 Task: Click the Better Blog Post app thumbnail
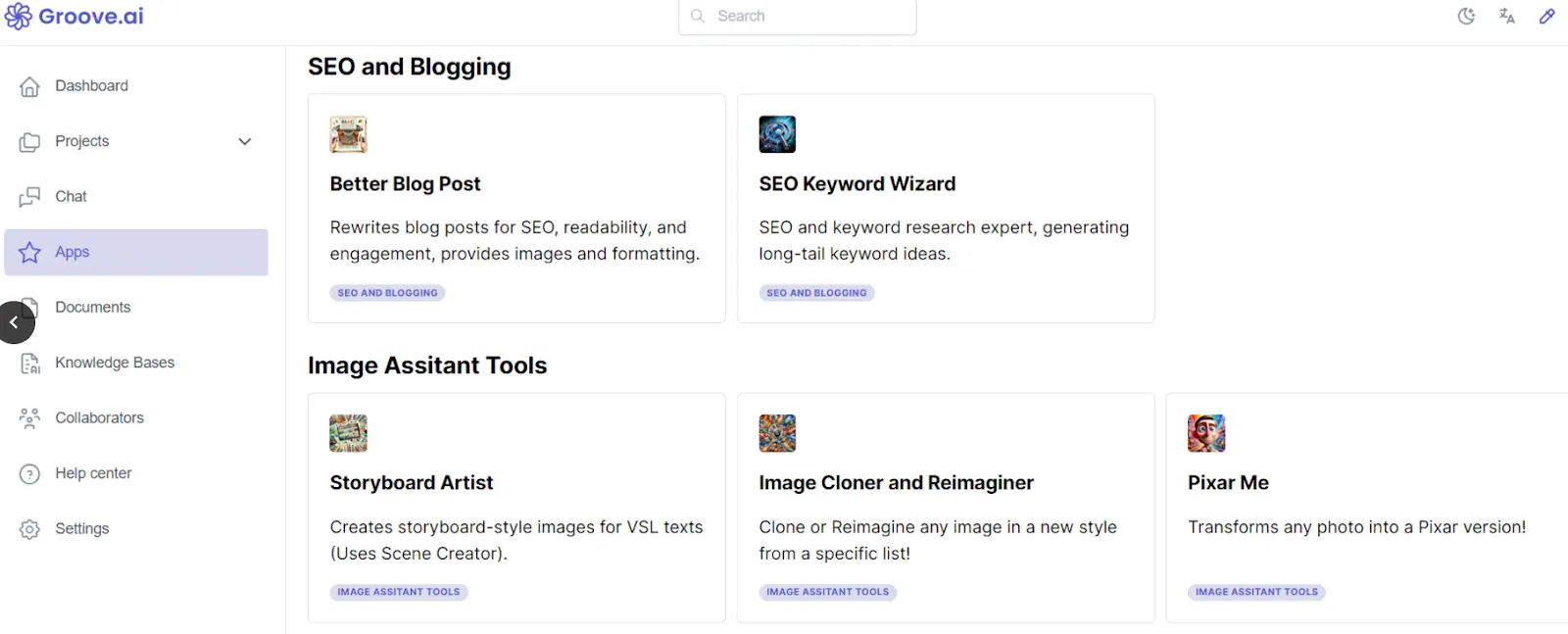348,134
